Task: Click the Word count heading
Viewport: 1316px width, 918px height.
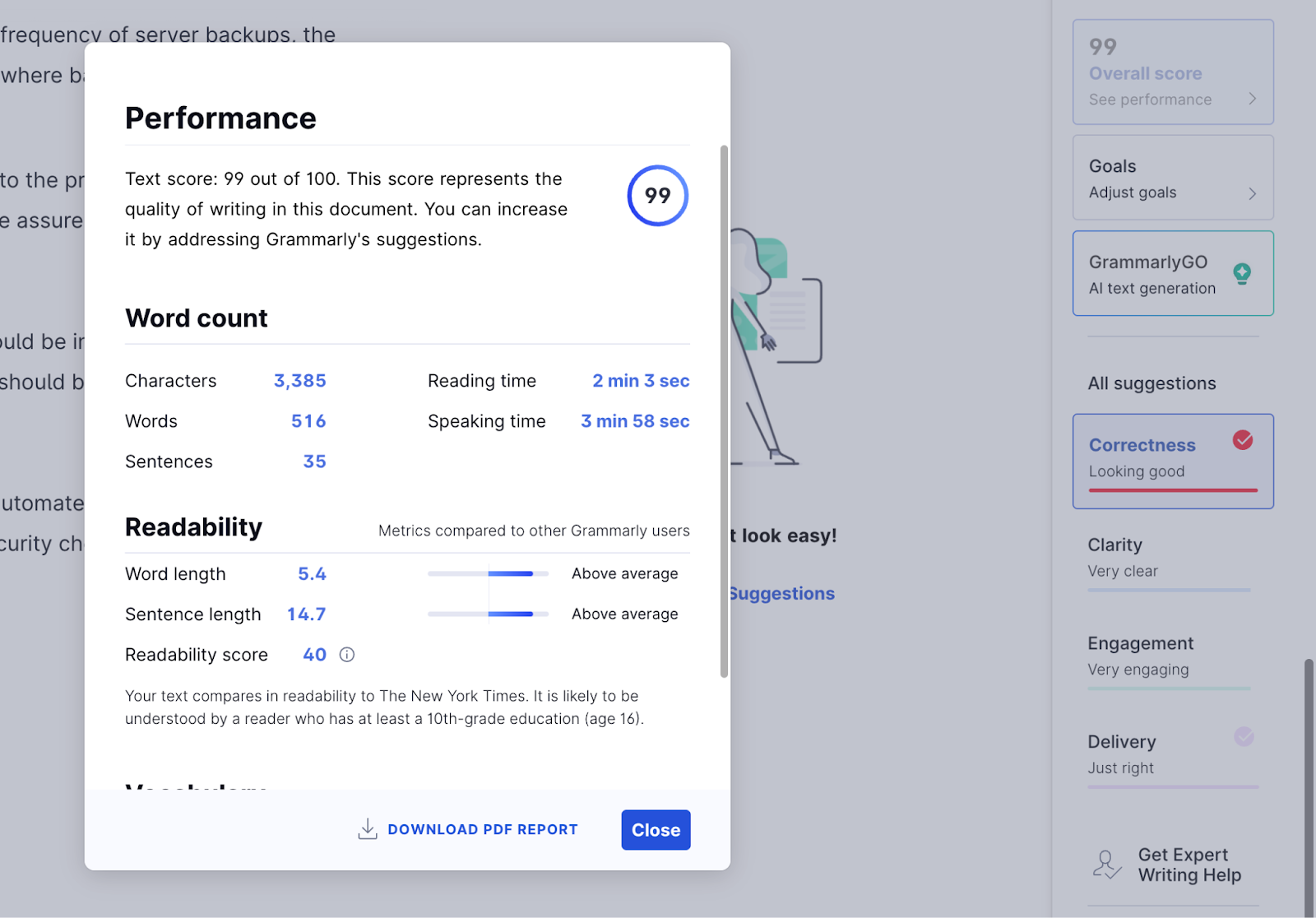Action: pyautogui.click(x=197, y=318)
